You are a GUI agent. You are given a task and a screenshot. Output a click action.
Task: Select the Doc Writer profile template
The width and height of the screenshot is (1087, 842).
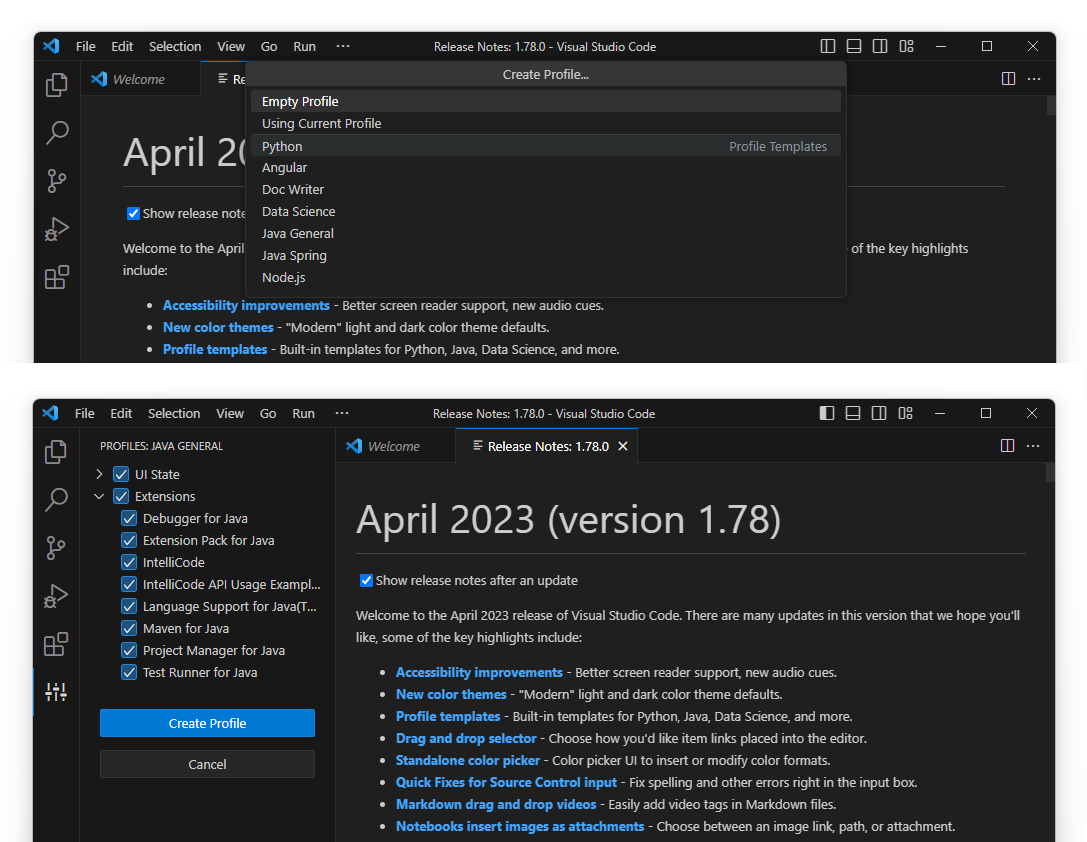546,190
